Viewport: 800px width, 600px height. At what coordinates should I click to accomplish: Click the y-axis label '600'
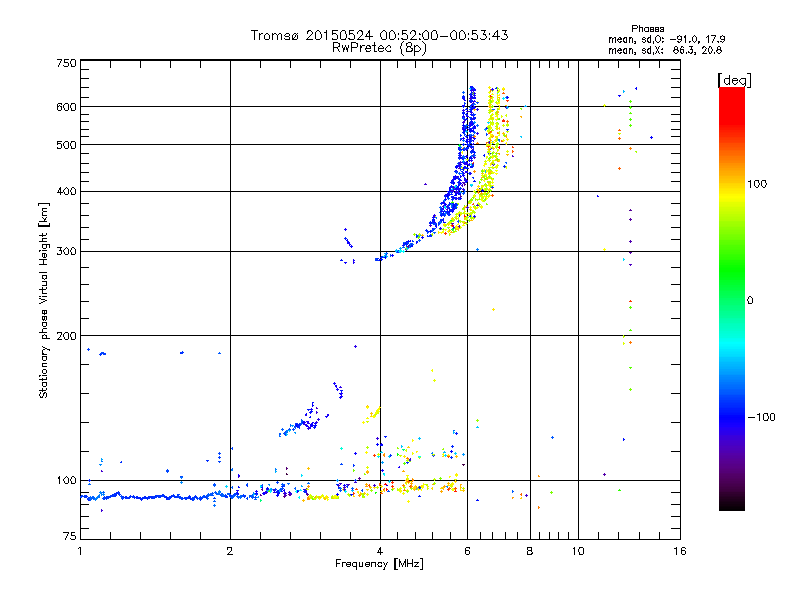click(66, 107)
